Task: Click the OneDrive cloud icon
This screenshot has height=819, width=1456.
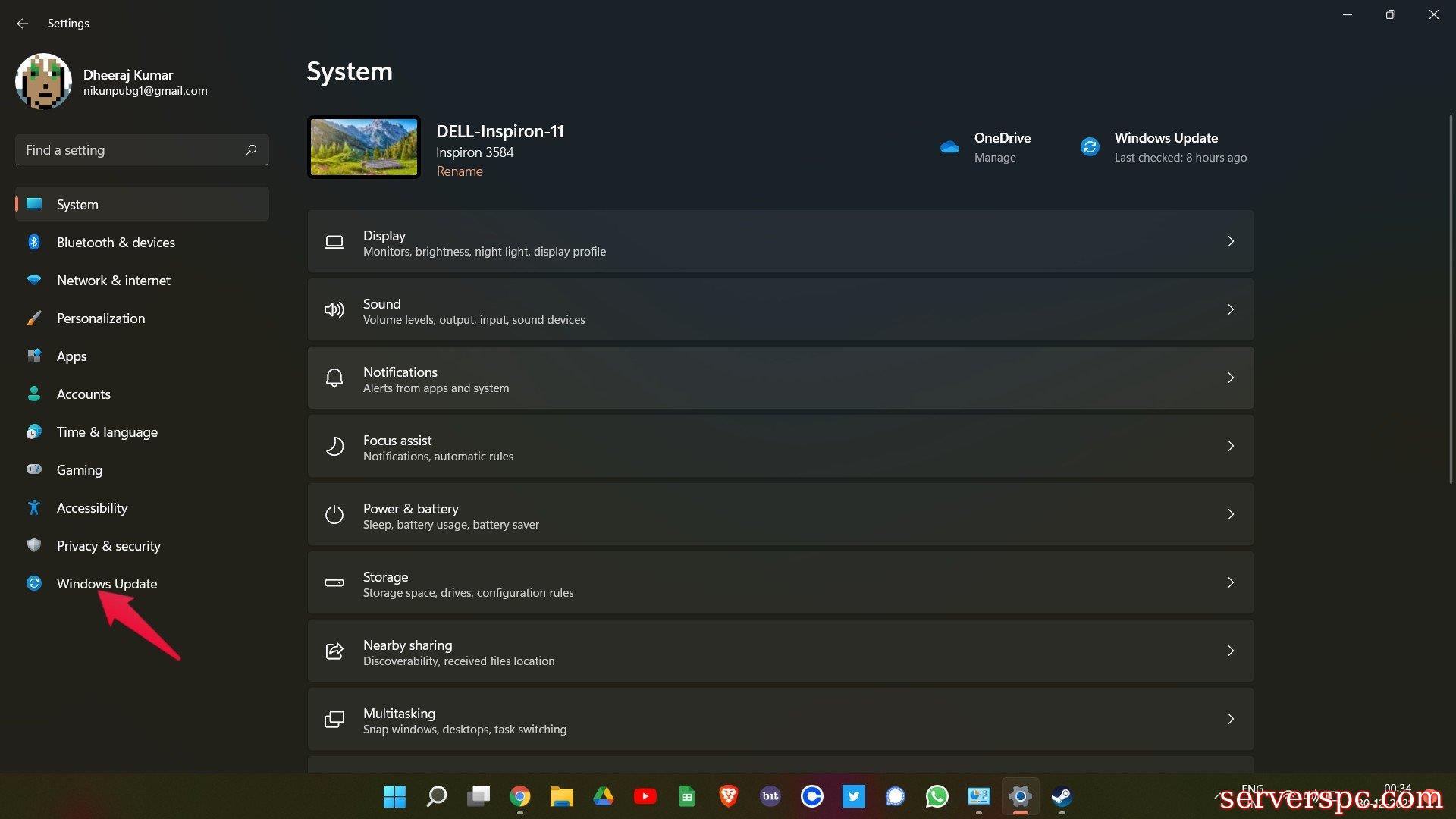Action: pos(949,147)
